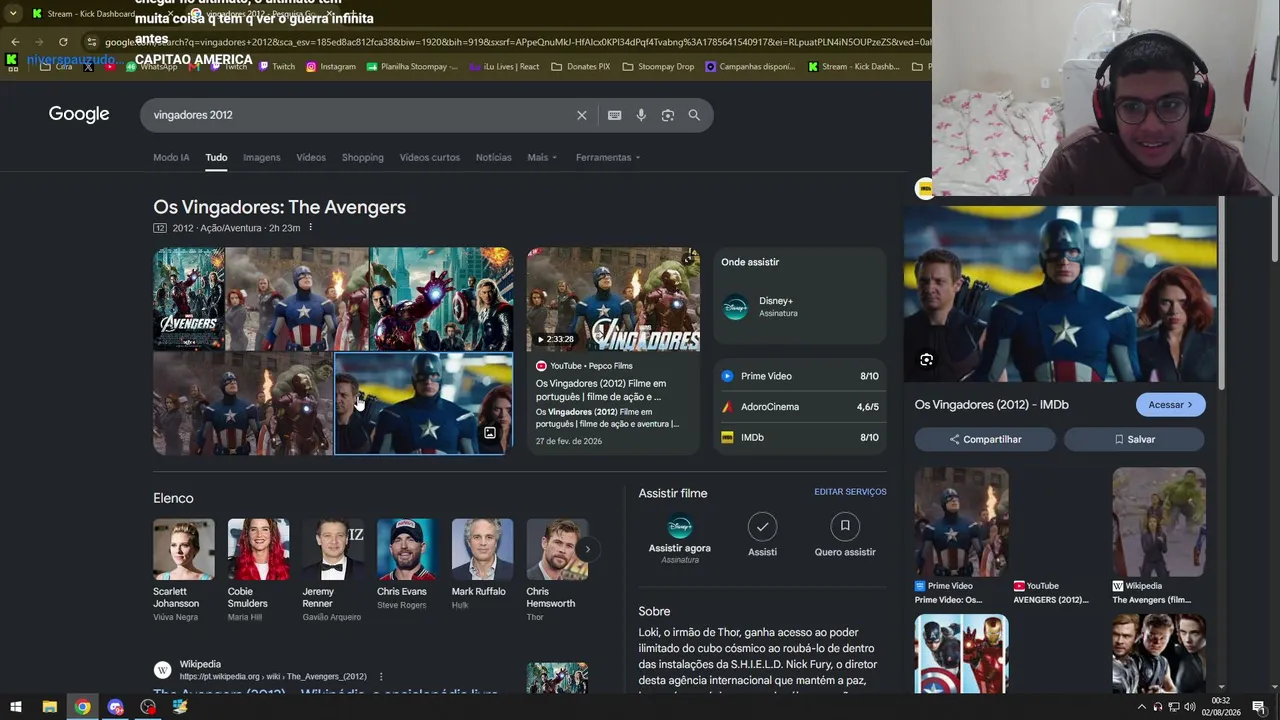Open the Stoompay Drop bookmark folder
Viewport: 1280px width, 720px height.
(x=658, y=67)
